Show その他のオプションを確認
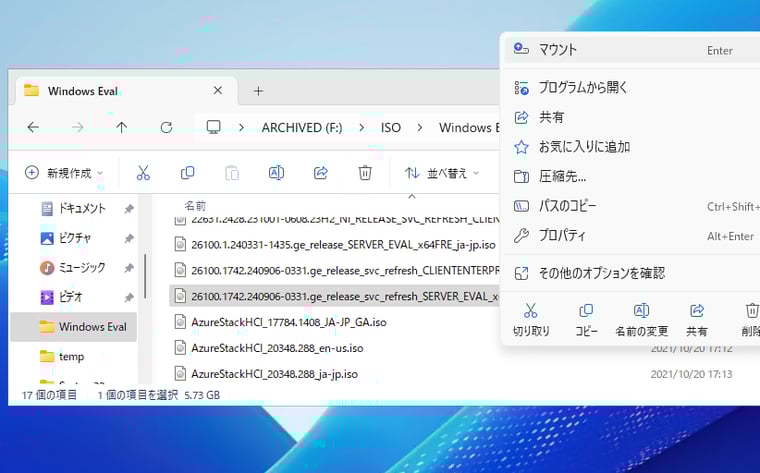Screen dimensions: 760x473 coord(632,273)
